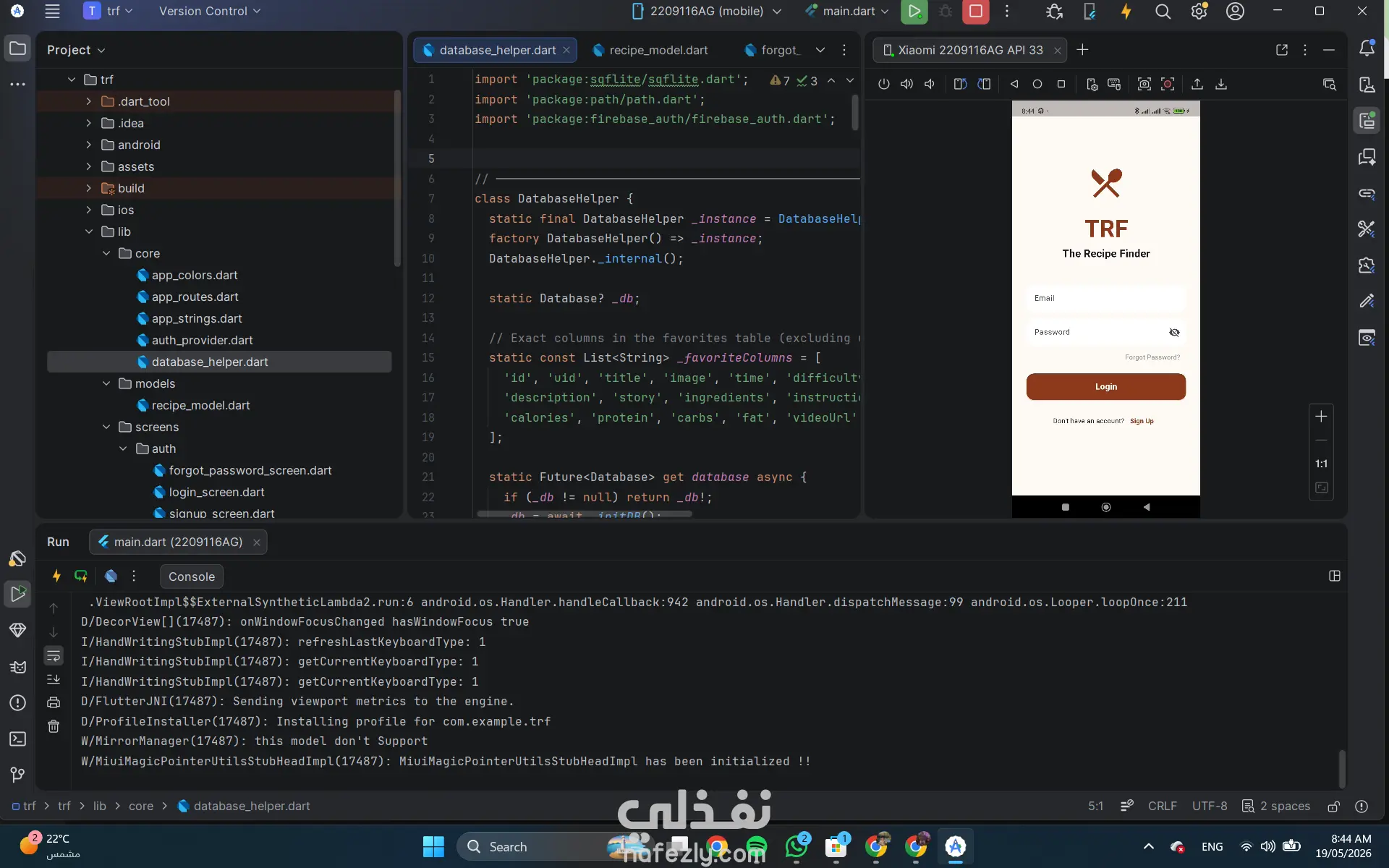Viewport: 1389px width, 868px height.
Task: Toggle the read-only lock icon in status bar
Action: pyautogui.click(x=1333, y=806)
